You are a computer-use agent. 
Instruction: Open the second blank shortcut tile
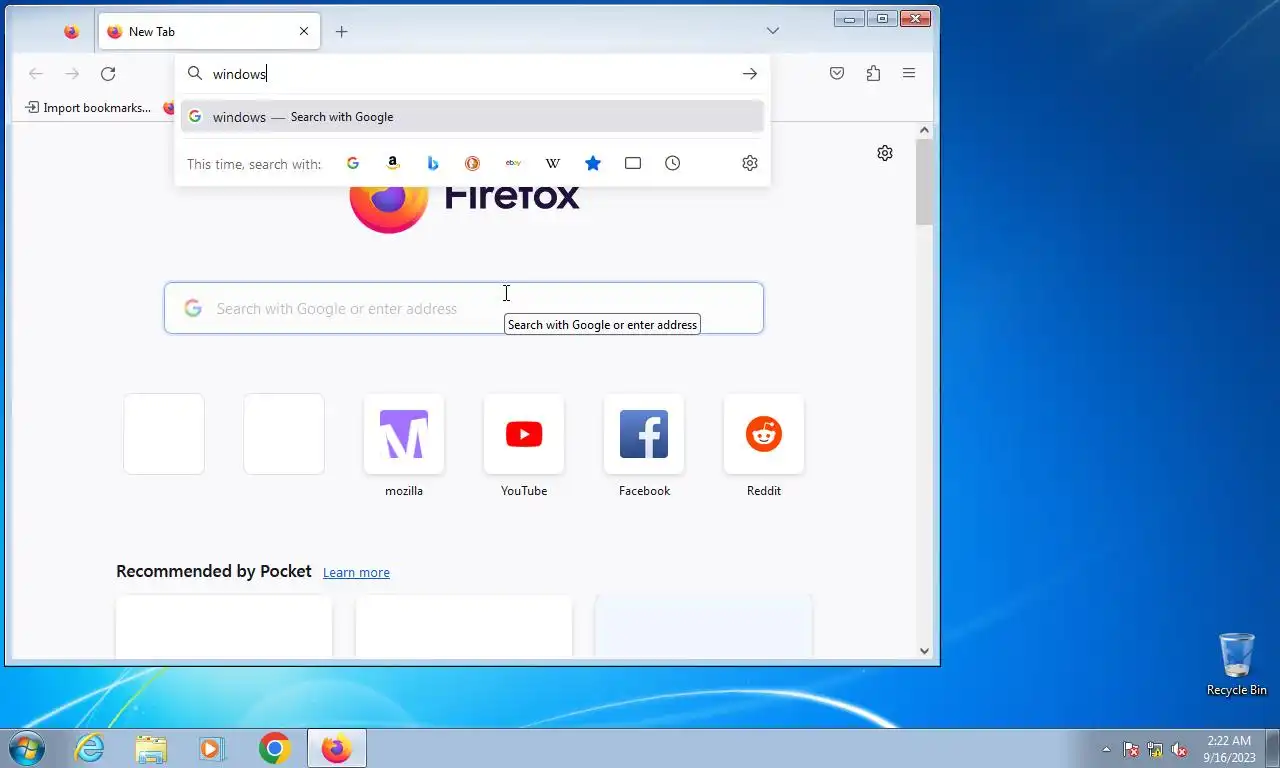(x=284, y=434)
